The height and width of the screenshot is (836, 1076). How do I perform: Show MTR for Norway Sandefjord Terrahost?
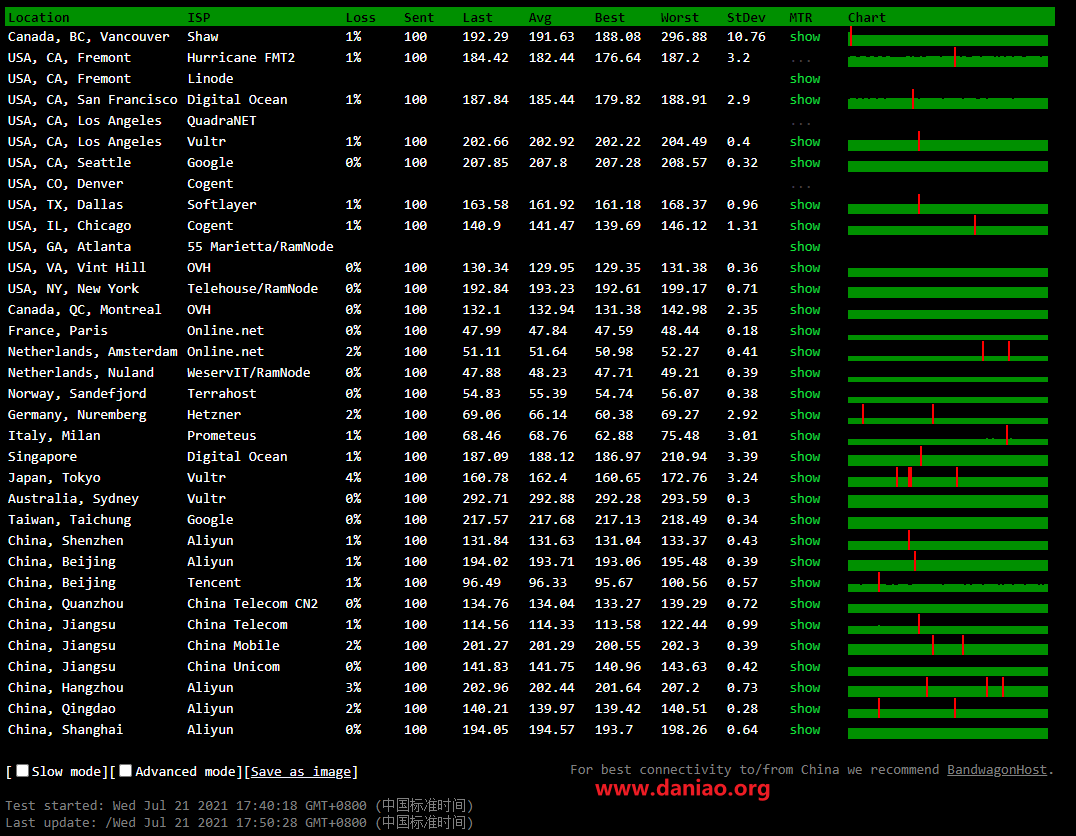point(805,393)
